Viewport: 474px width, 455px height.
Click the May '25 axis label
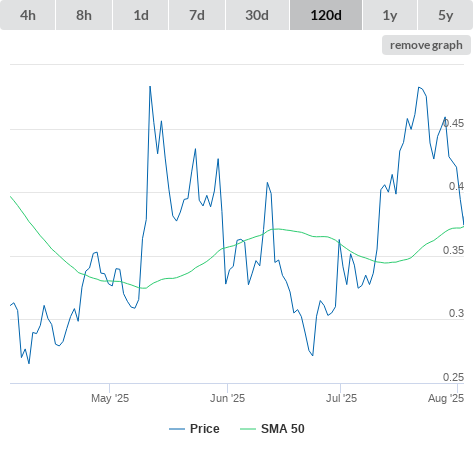point(110,398)
